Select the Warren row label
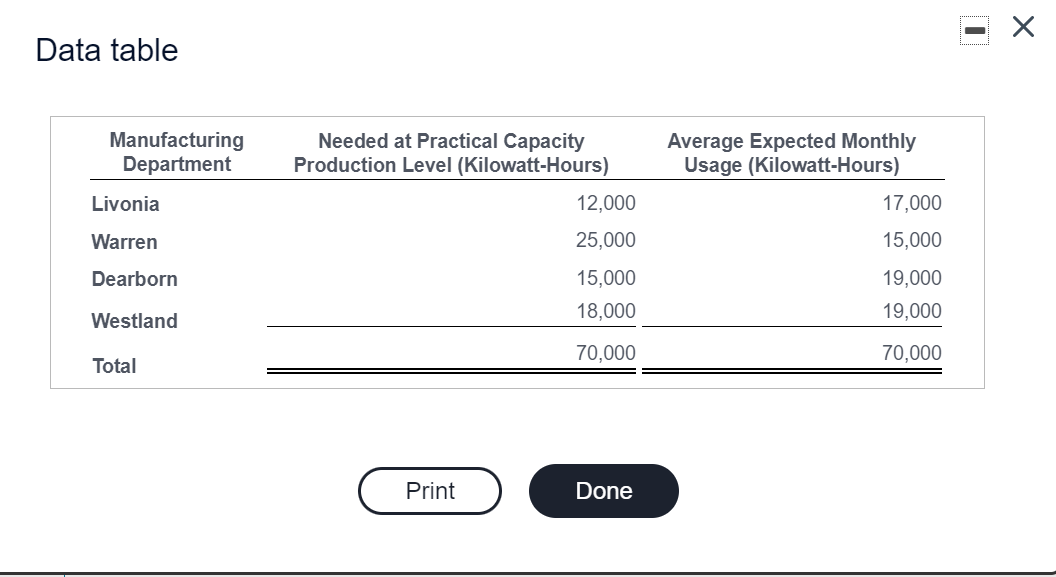Image resolution: width=1056 pixels, height=577 pixels. coord(123,242)
